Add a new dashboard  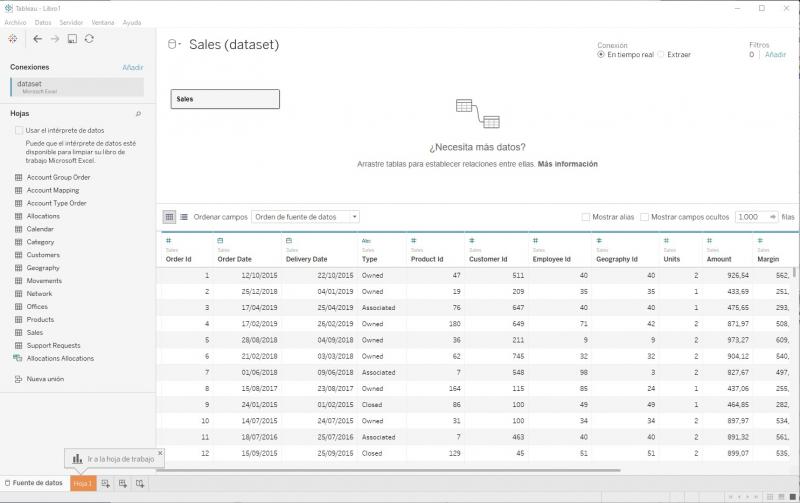click(x=123, y=484)
